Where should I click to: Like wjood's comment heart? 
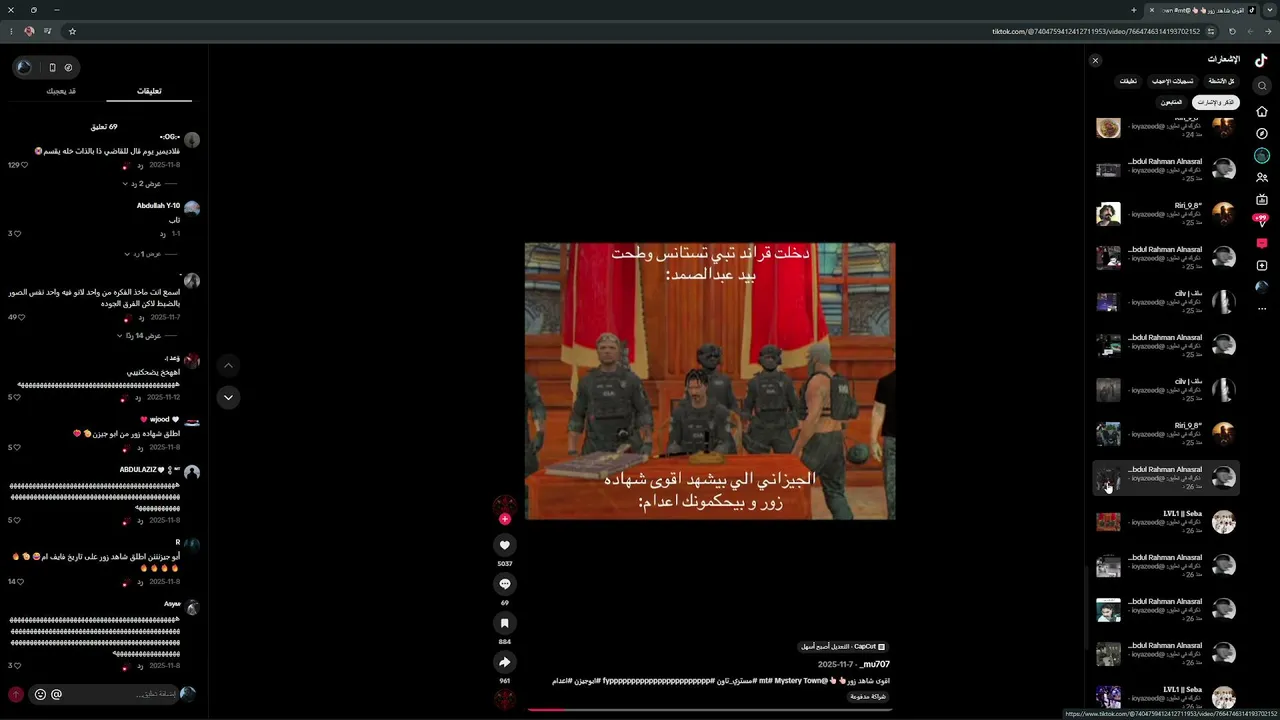point(17,447)
